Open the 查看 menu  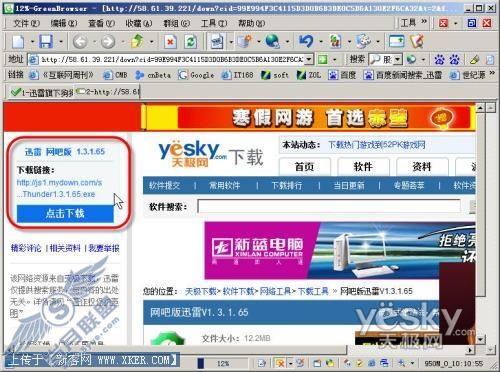[102, 23]
